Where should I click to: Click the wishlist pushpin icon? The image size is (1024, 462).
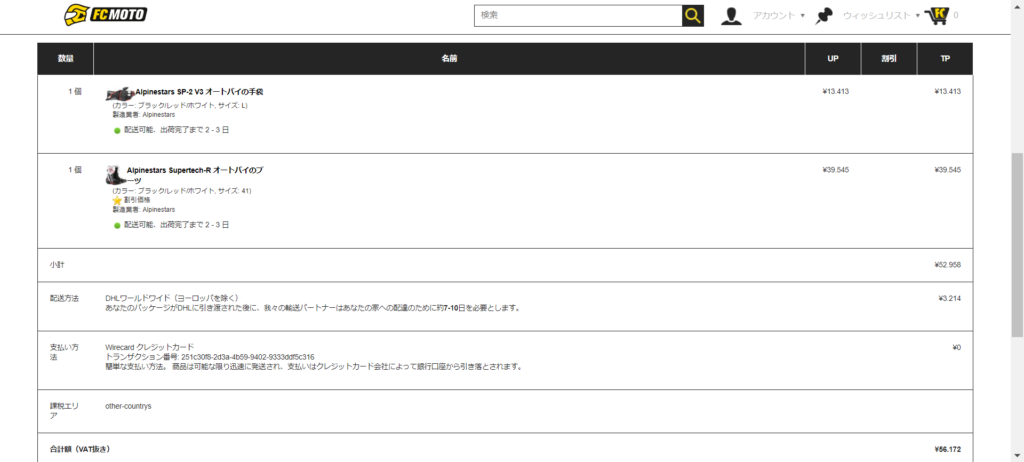tap(825, 16)
